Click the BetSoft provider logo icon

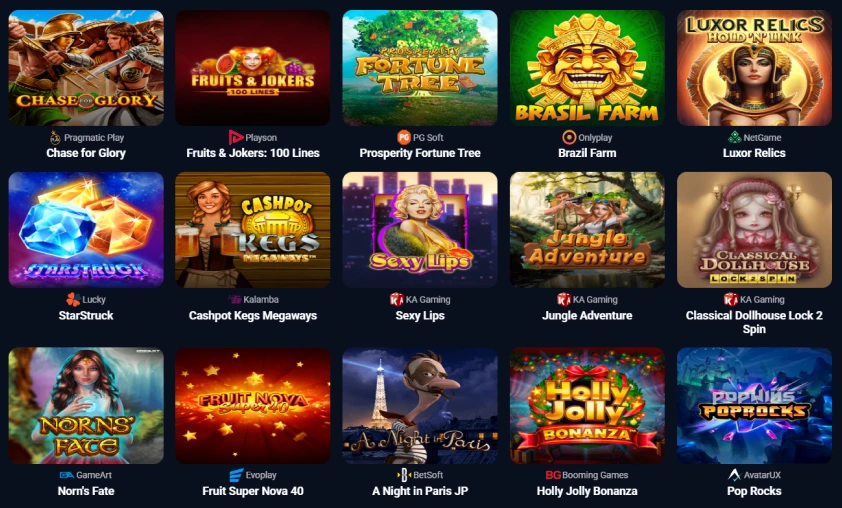coord(404,475)
